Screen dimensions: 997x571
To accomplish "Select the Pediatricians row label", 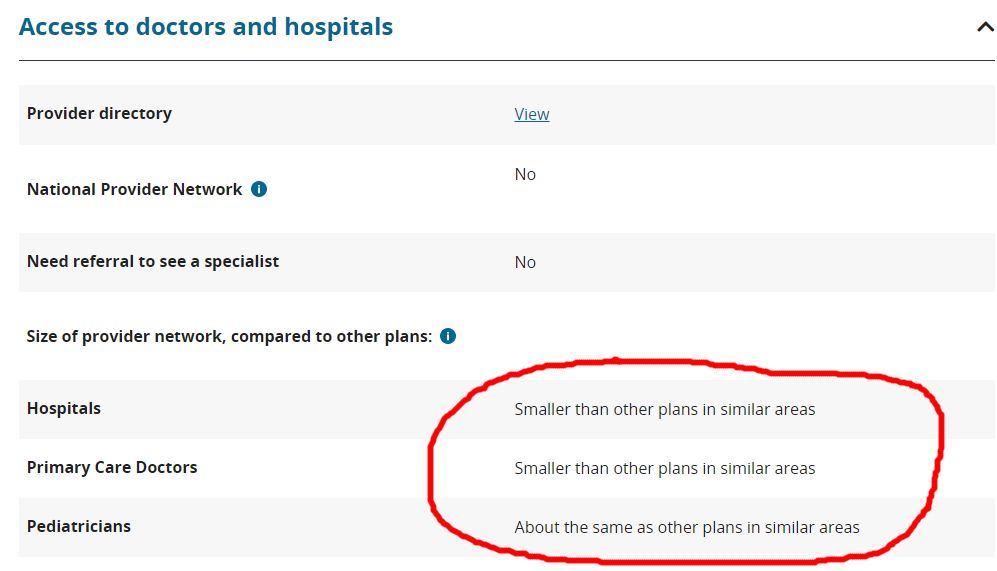I will pyautogui.click(x=79, y=526).
